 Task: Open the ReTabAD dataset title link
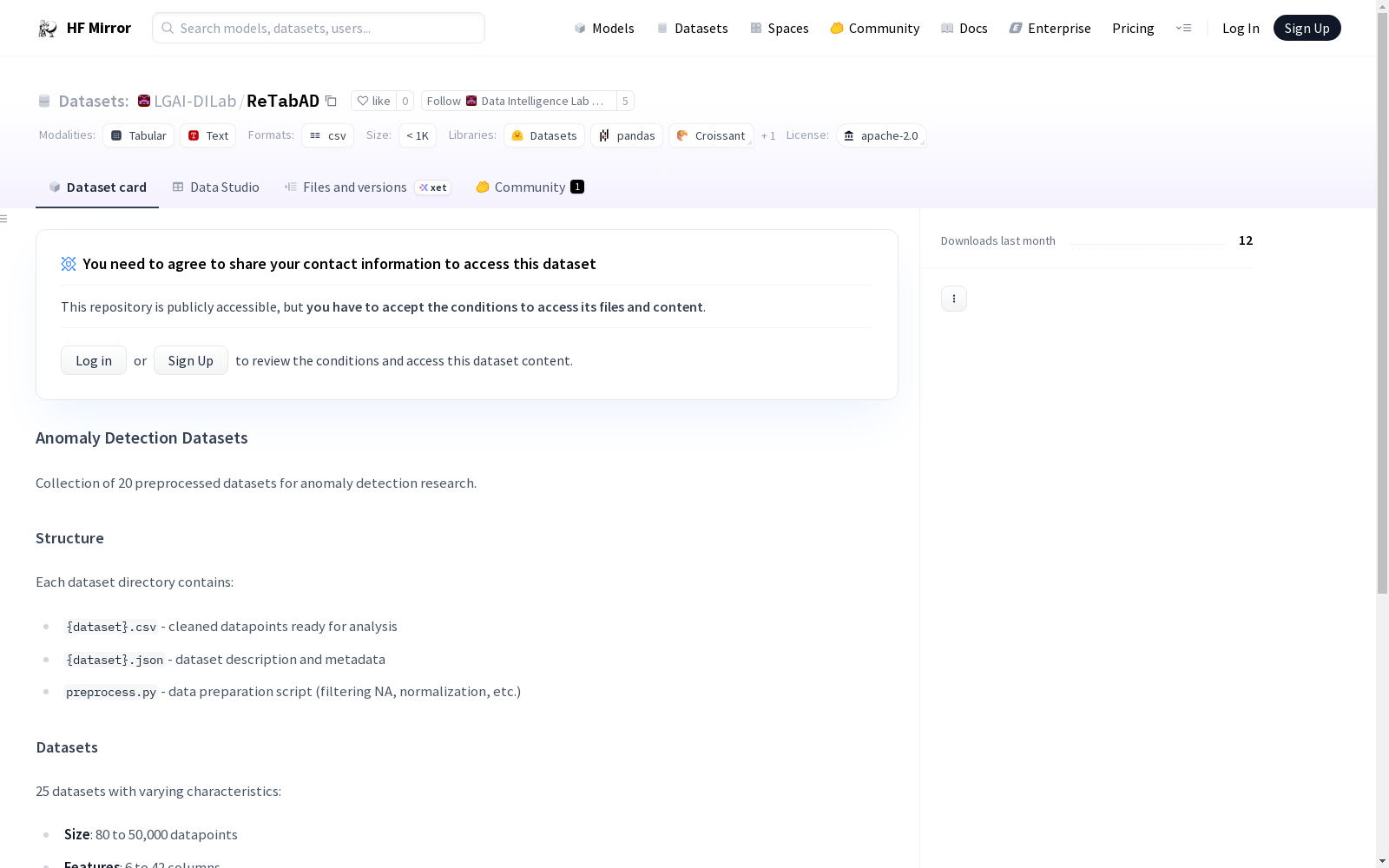(x=283, y=101)
